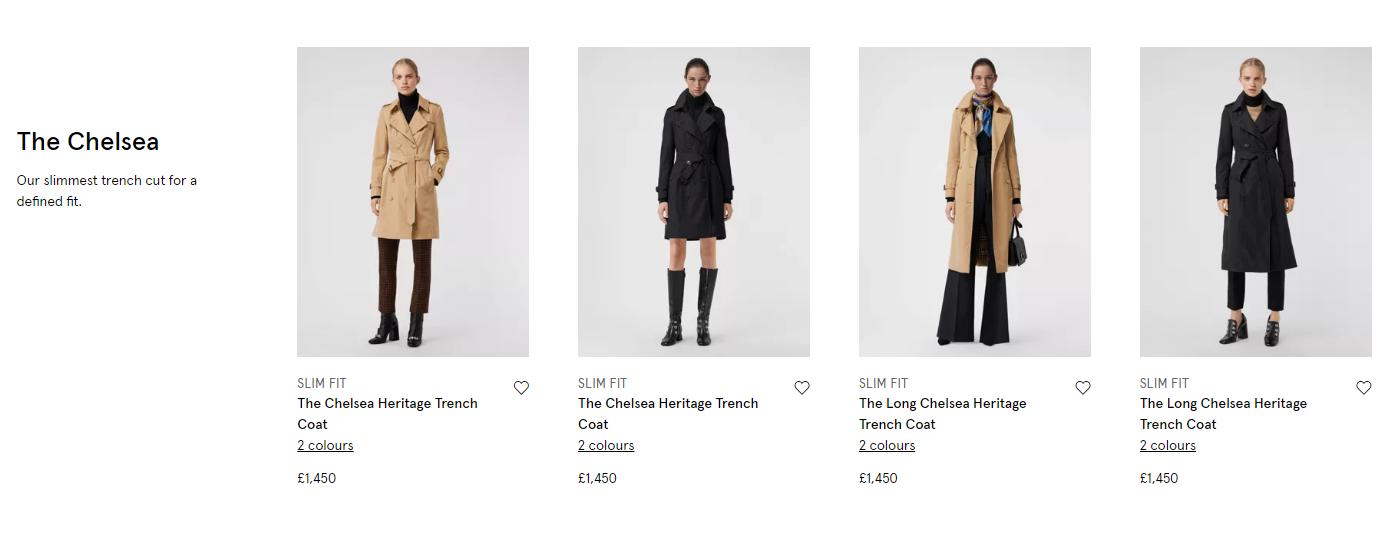The width and height of the screenshot is (1394, 546).
Task: Open the black short trench with knee boots image
Action: 694,202
